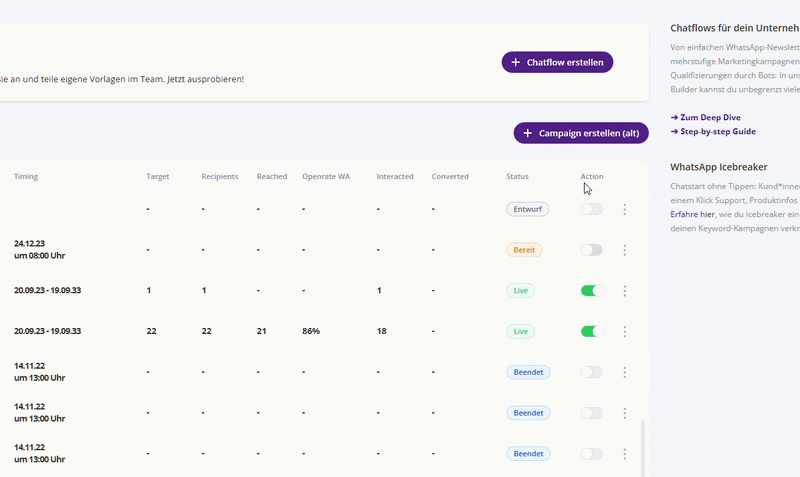Viewport: 800px width, 477px height.
Task: Click the Openrate WA column header
Action: pos(326,177)
